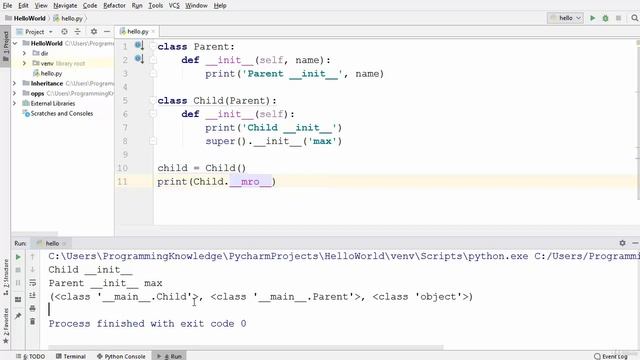Open the VCS menu
640x360 pixels.
click(174, 6)
